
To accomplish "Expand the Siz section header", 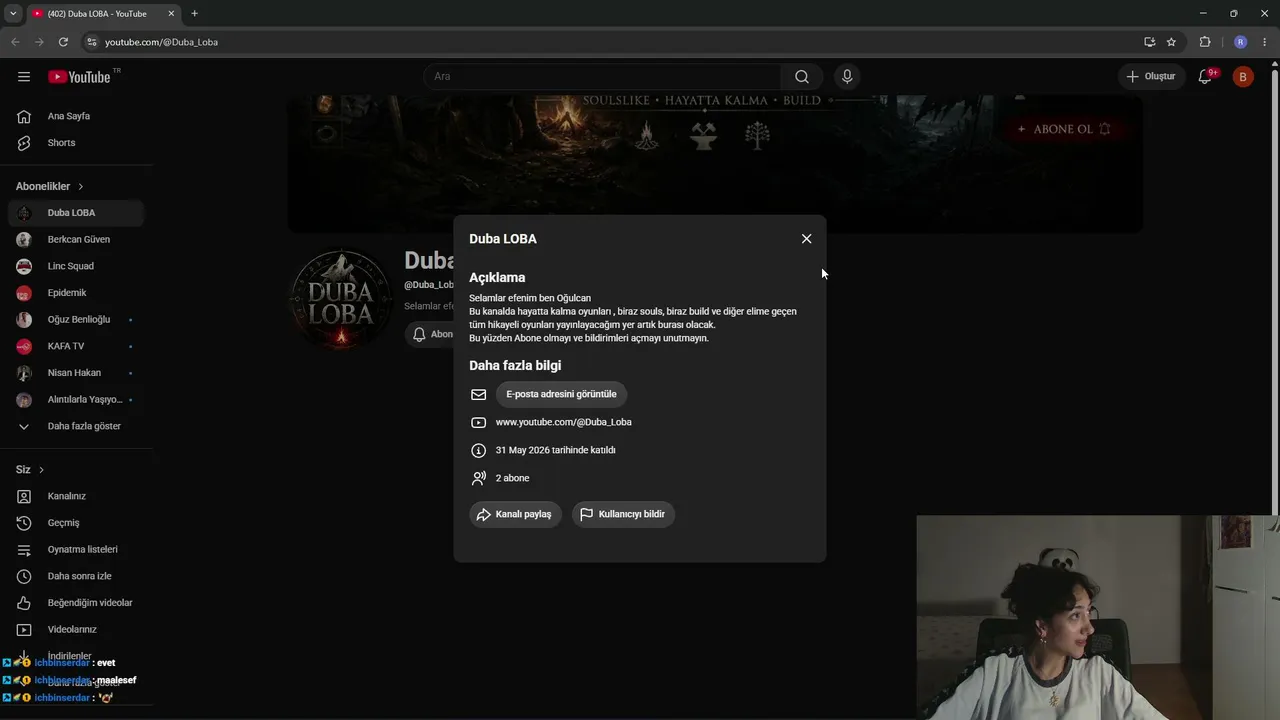I will (x=30, y=470).
